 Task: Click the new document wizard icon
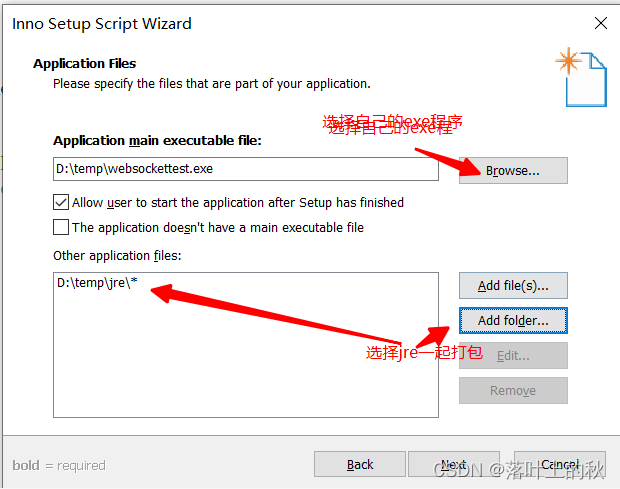pyautogui.click(x=581, y=77)
